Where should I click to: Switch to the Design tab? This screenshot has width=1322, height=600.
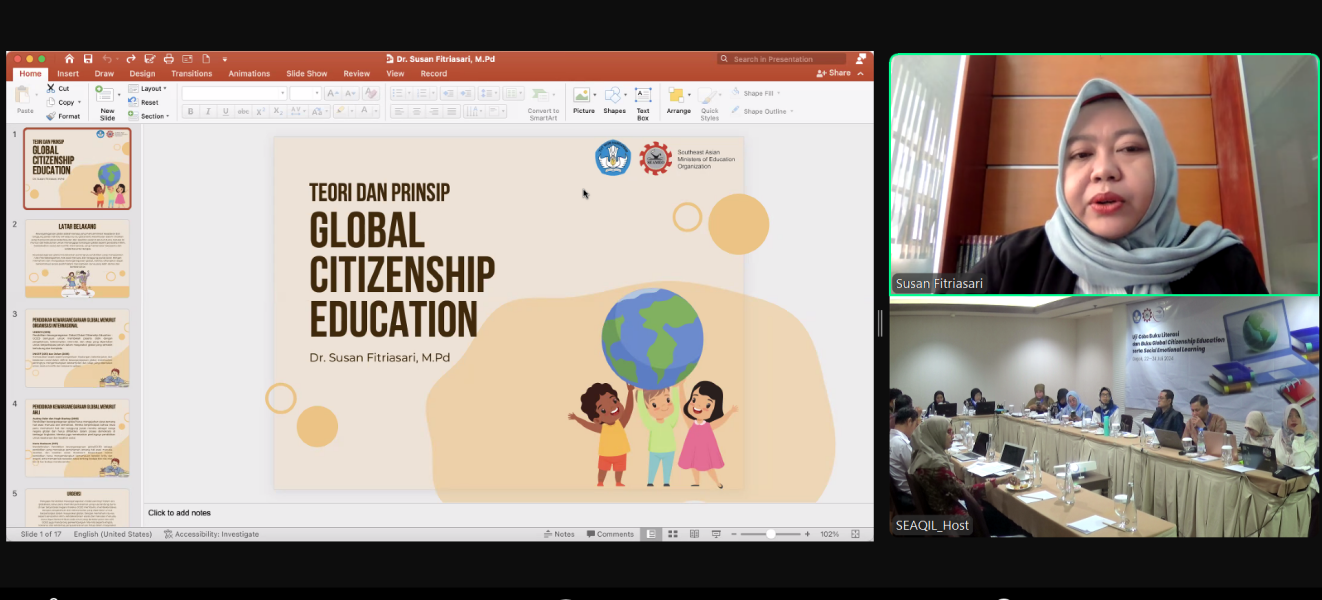142,74
